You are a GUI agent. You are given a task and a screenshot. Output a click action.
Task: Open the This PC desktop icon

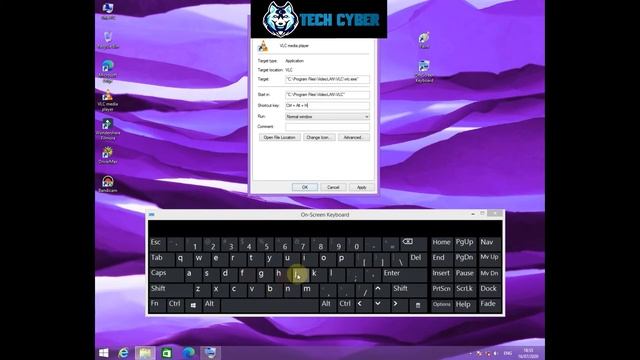click(108, 11)
